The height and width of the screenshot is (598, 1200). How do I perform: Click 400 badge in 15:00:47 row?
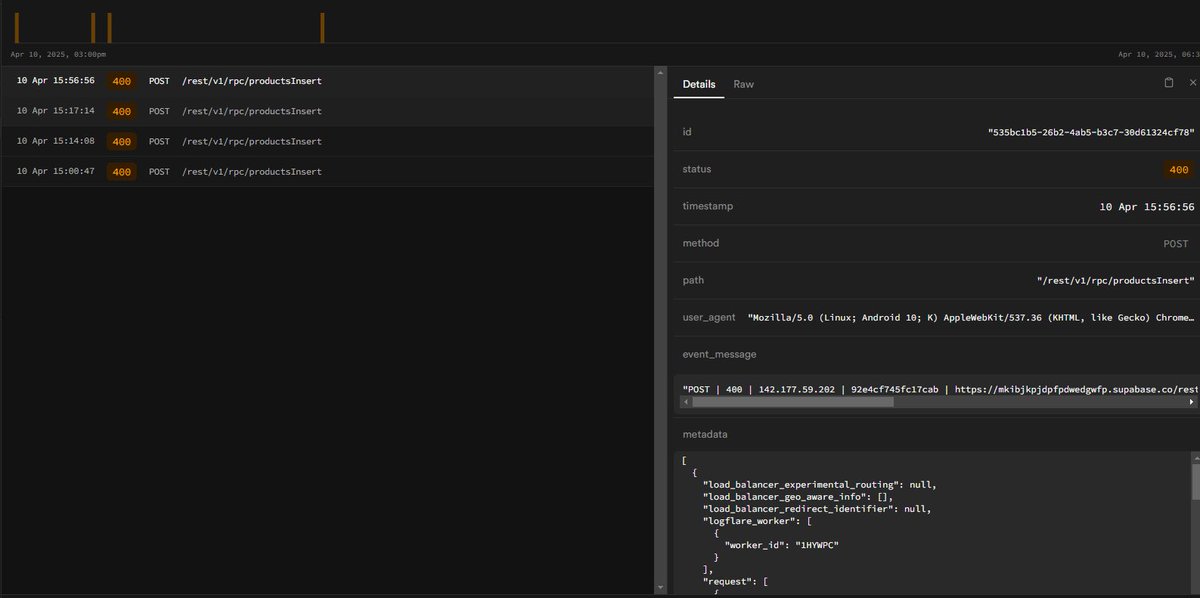tap(122, 172)
